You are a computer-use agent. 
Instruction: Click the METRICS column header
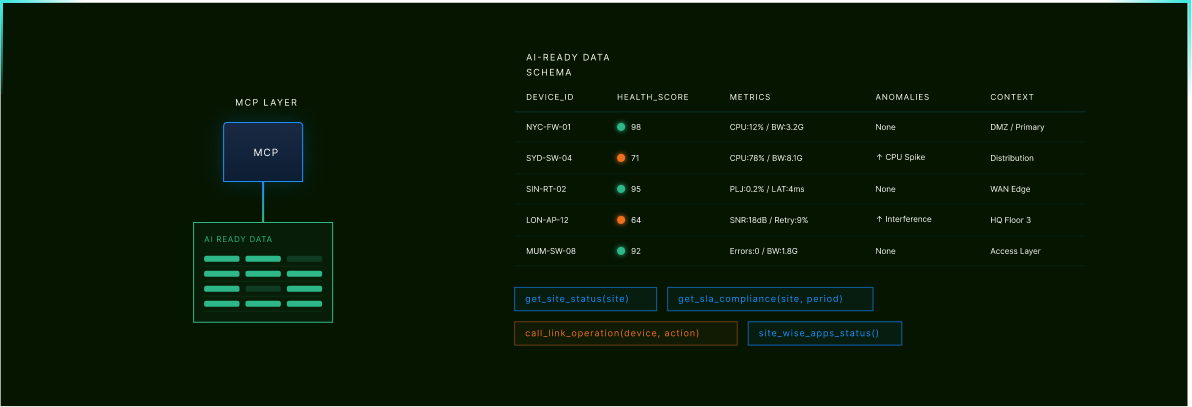[x=750, y=97]
